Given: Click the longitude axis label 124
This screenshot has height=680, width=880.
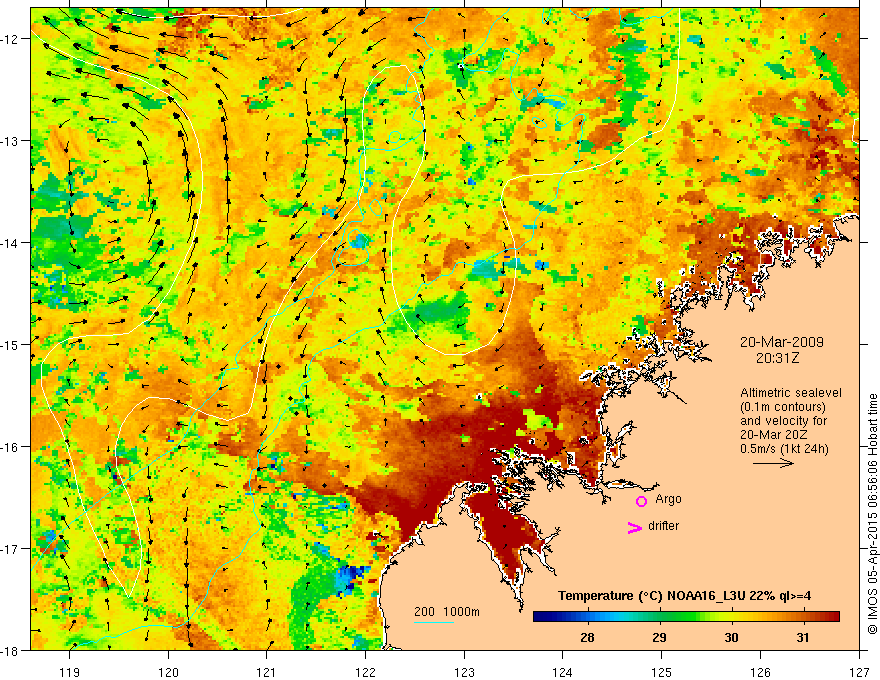Looking at the screenshot, I should coord(563,672).
